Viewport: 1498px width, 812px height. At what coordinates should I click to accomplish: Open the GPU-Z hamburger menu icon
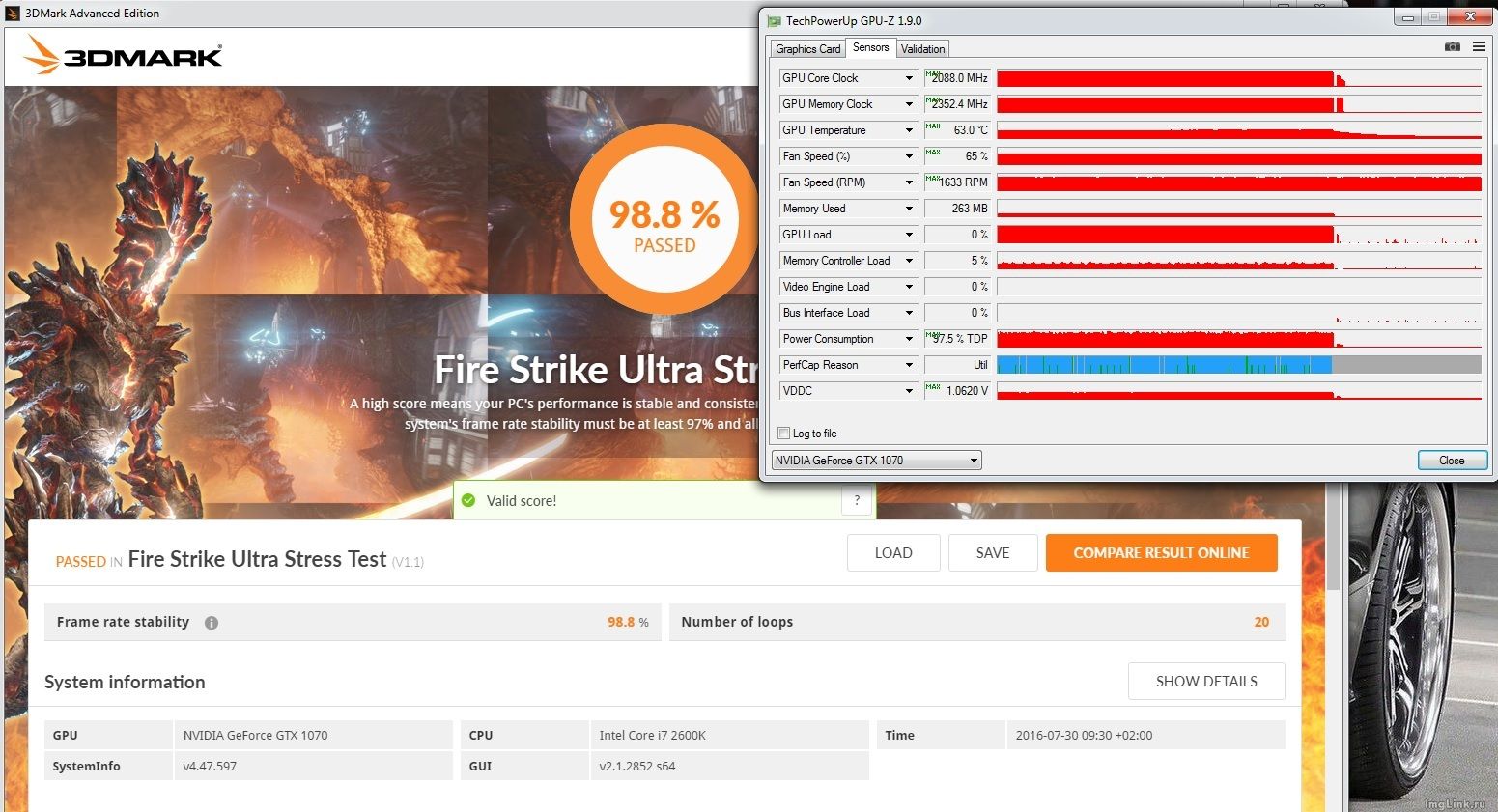[1478, 46]
